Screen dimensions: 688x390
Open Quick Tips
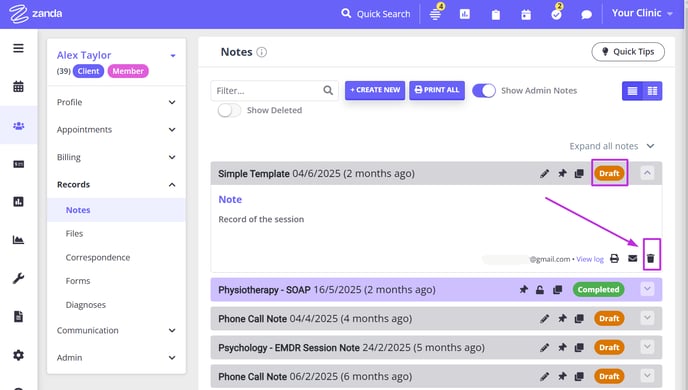click(x=628, y=52)
